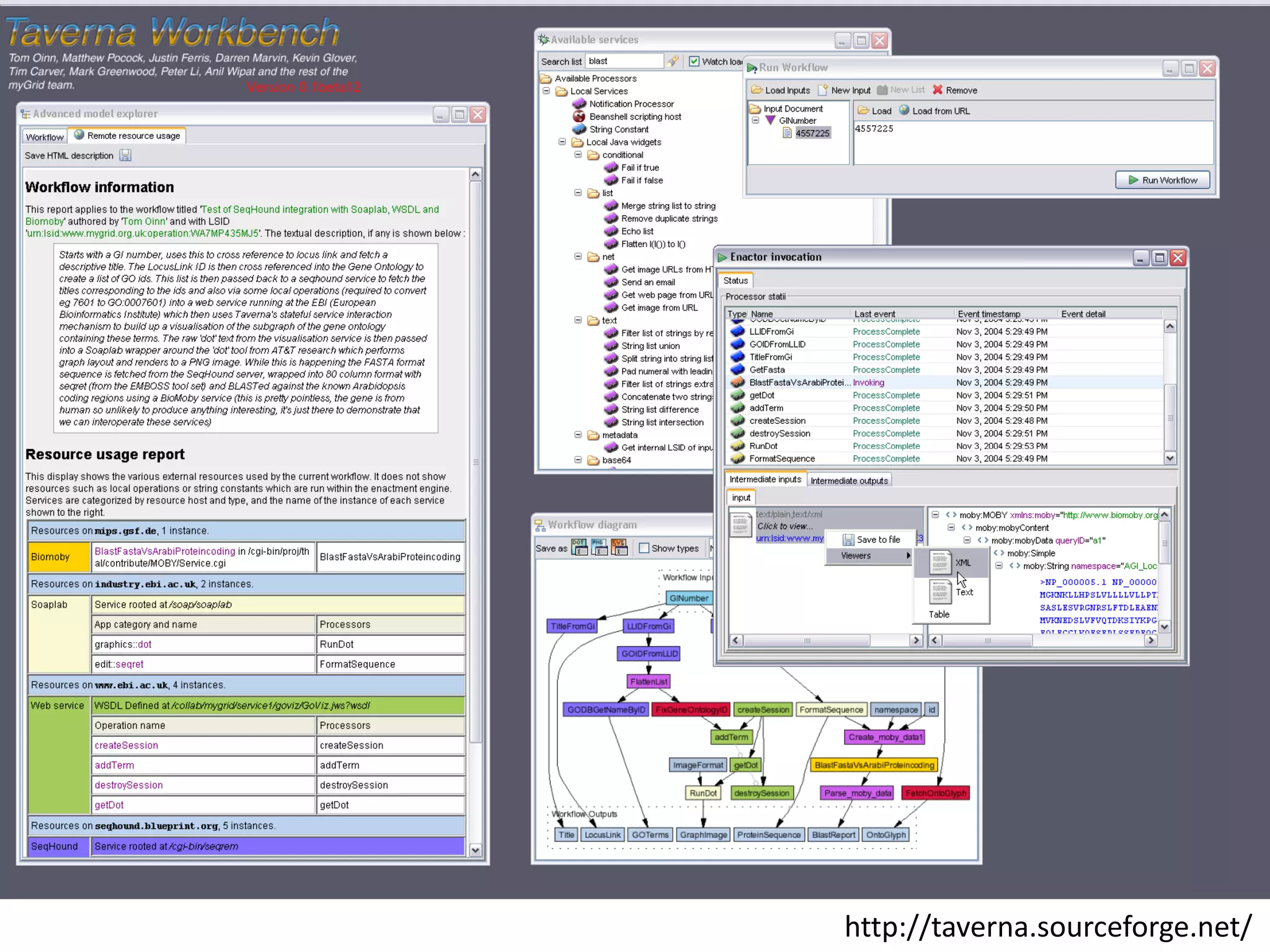Collapse the Input Document GINumber node
Viewport: 1270px width, 952px height.
pyautogui.click(x=755, y=120)
